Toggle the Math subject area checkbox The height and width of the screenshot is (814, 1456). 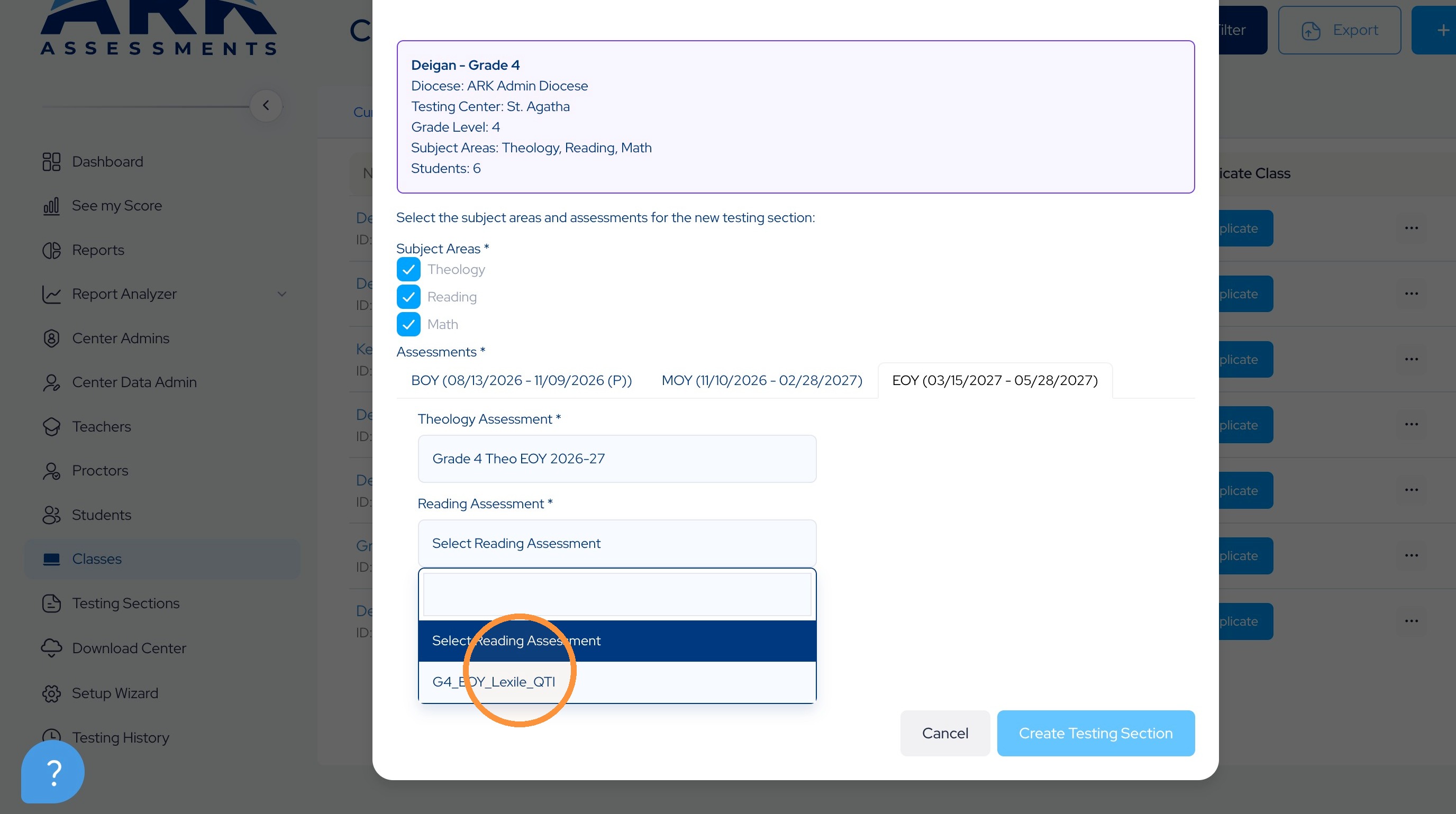coord(408,324)
